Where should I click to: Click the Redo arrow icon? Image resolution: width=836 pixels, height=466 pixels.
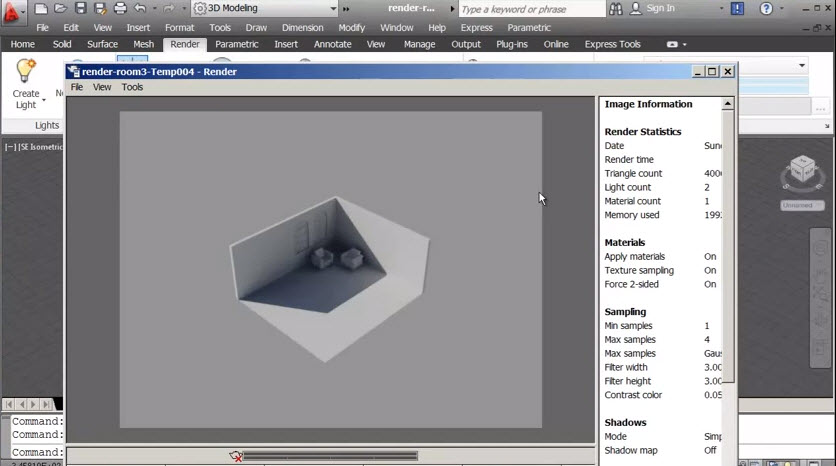[168, 9]
